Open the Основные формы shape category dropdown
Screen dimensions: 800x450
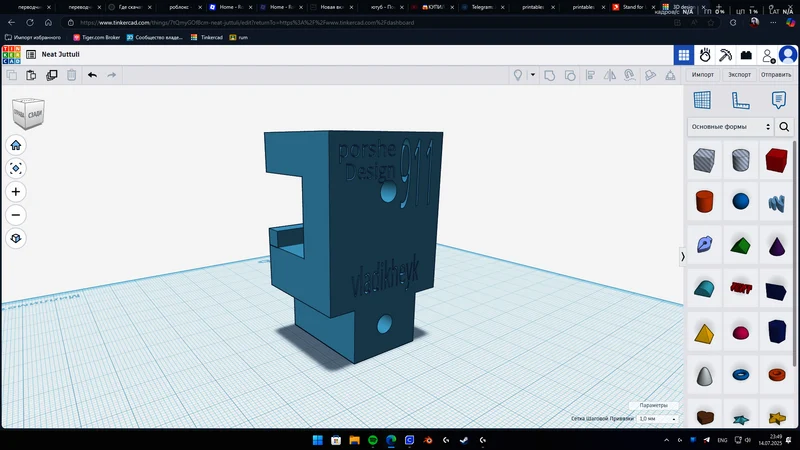tap(731, 127)
